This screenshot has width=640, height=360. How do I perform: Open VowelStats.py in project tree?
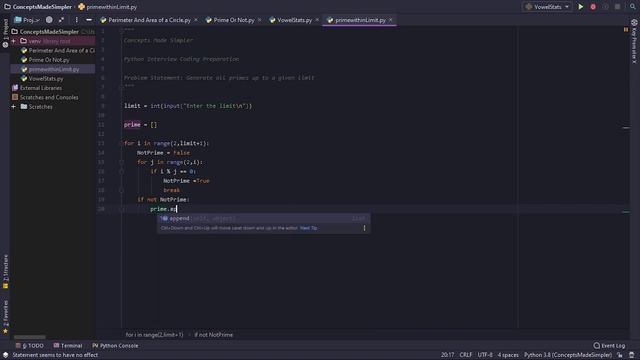click(x=53, y=78)
